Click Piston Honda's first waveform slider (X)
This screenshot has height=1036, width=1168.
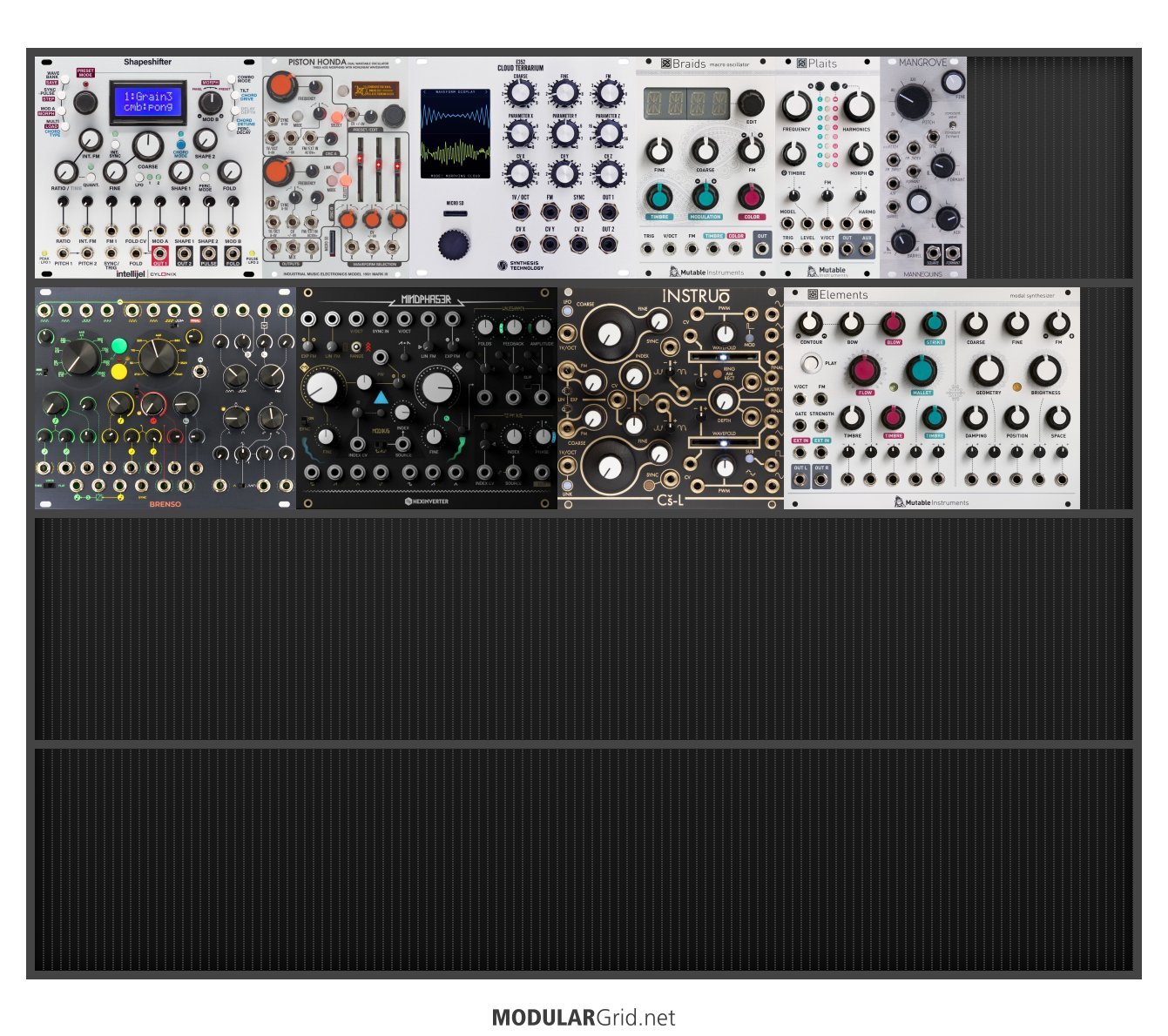coord(358,170)
